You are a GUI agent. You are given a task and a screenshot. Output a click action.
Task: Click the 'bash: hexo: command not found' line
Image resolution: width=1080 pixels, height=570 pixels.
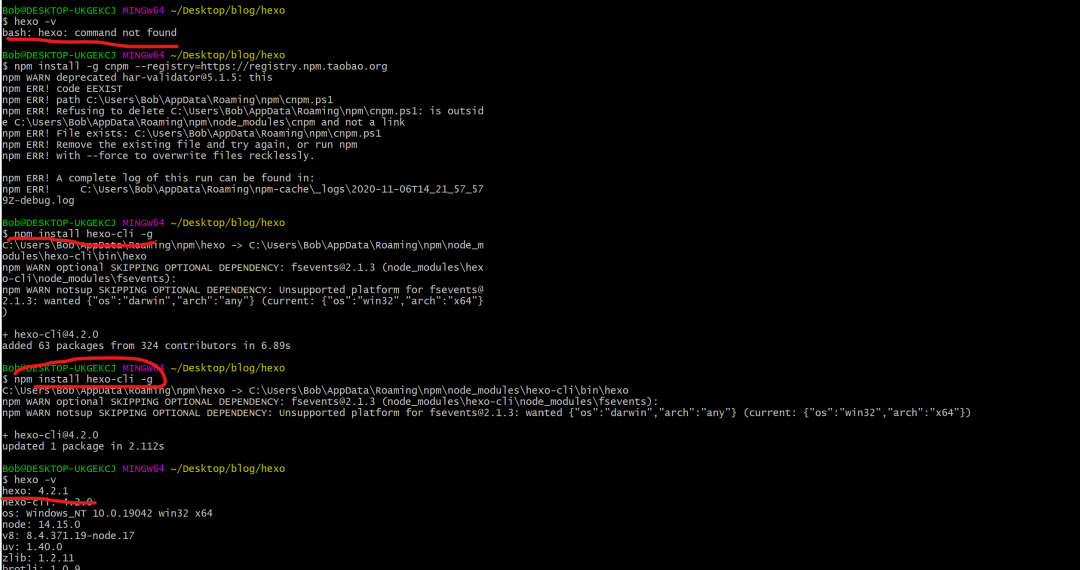pyautogui.click(x=90, y=32)
